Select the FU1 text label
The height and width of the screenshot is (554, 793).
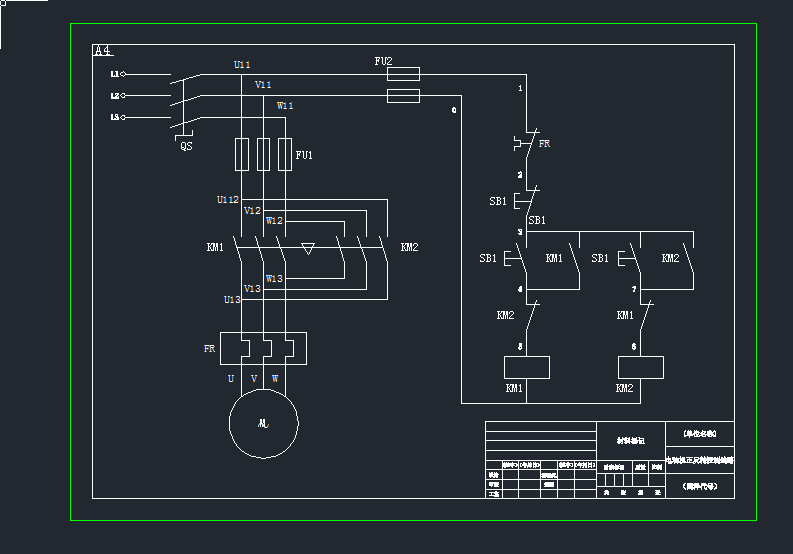pos(304,155)
